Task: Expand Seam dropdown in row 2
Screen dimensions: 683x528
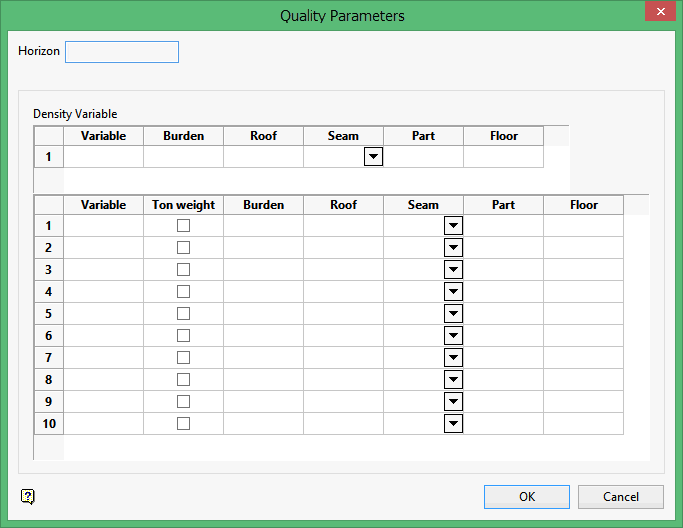Action: coord(453,248)
